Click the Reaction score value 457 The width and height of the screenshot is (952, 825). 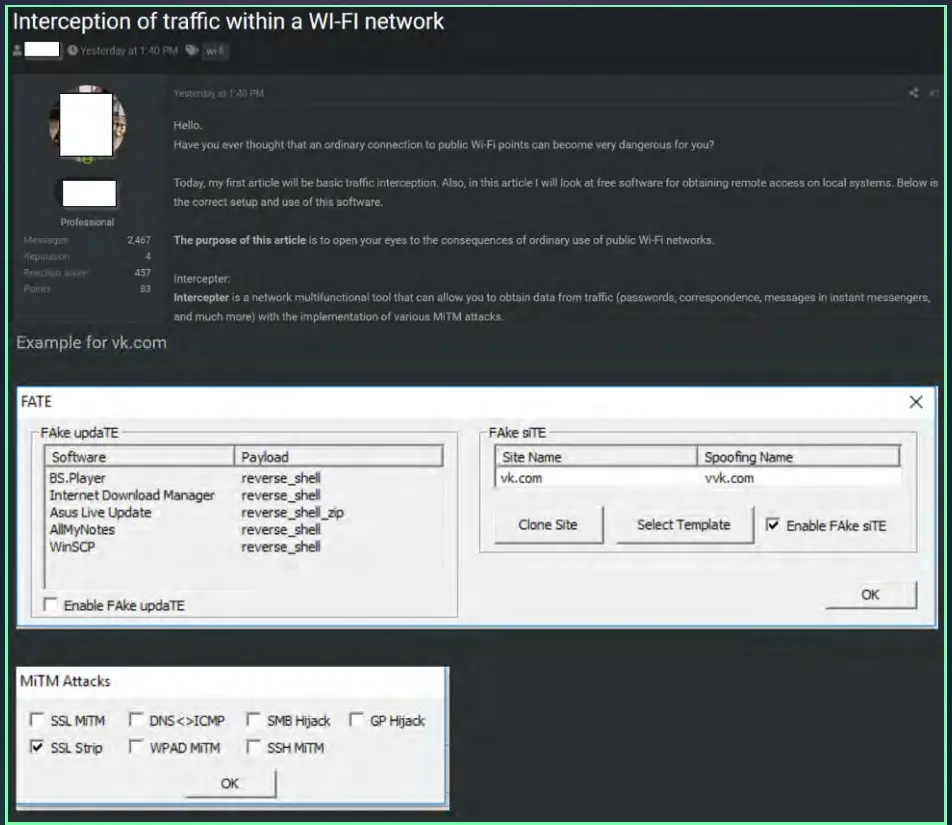(142, 273)
